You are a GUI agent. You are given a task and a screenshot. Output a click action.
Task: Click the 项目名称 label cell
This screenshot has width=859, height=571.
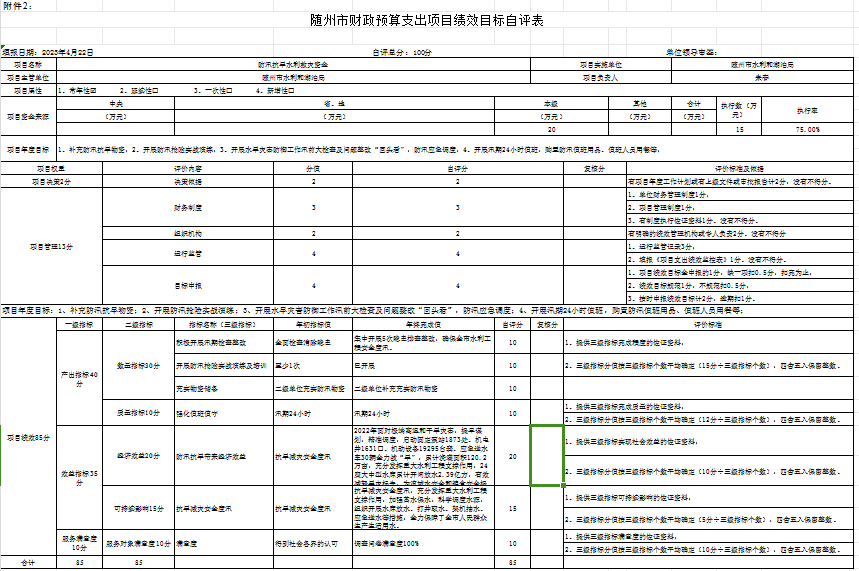point(28,65)
